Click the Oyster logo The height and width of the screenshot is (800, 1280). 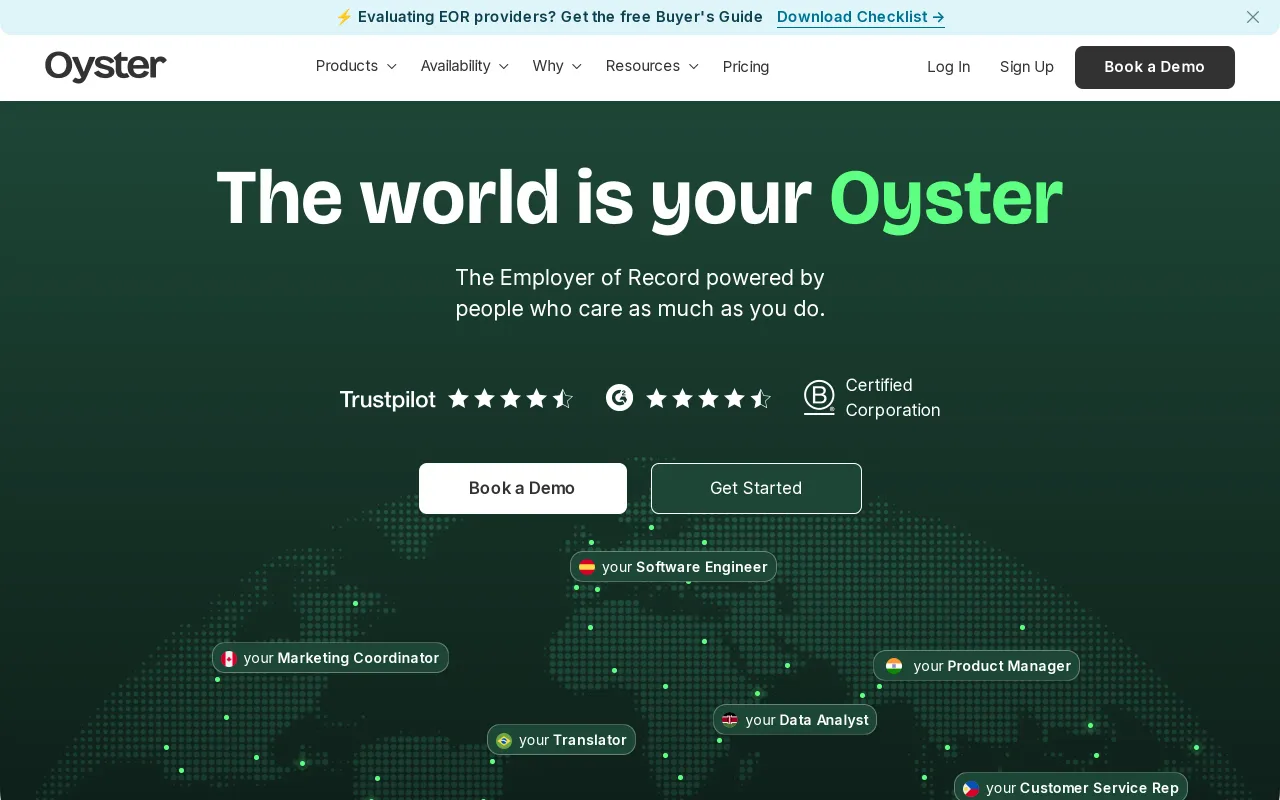pyautogui.click(x=105, y=67)
